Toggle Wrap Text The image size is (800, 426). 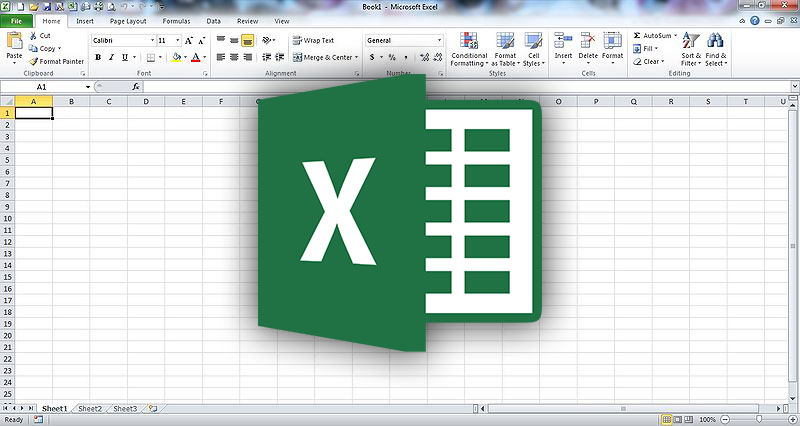point(313,40)
